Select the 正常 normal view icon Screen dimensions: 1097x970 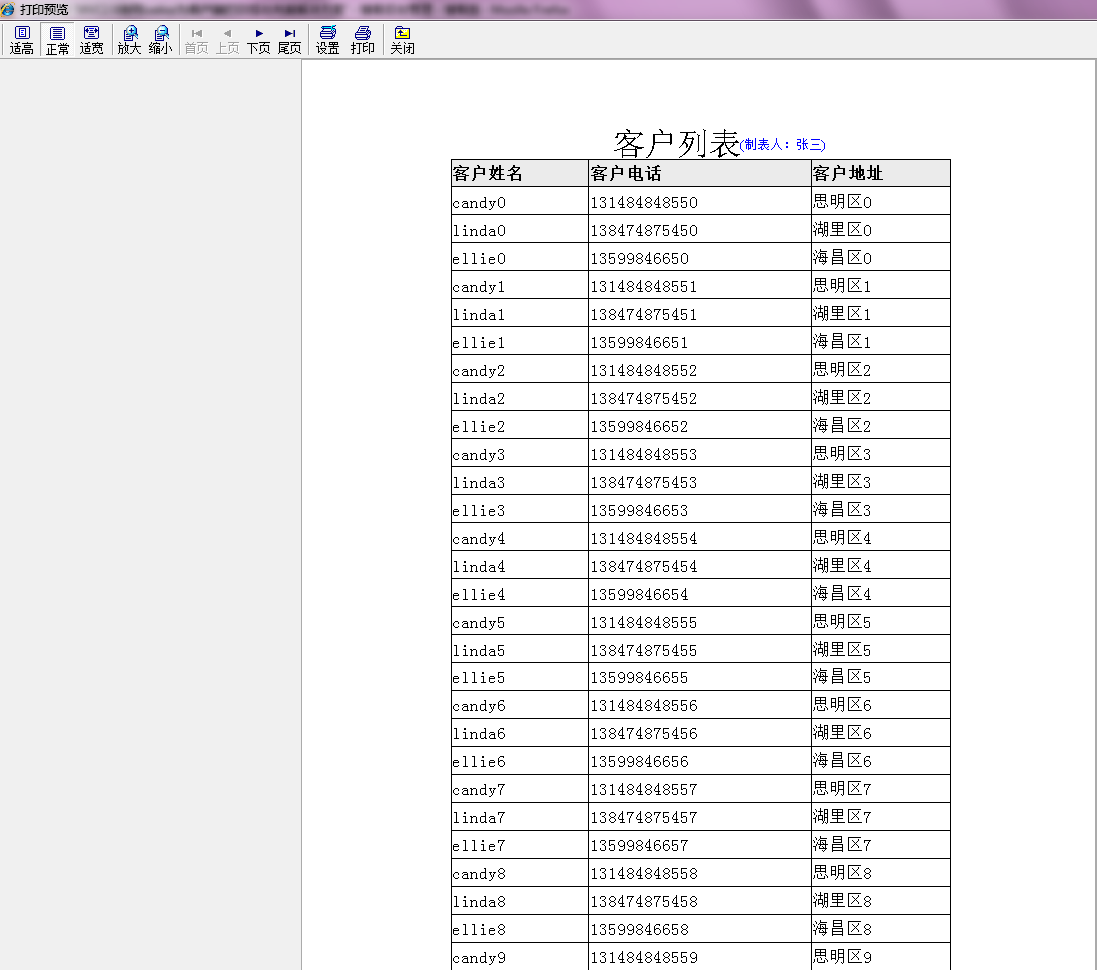(x=57, y=40)
